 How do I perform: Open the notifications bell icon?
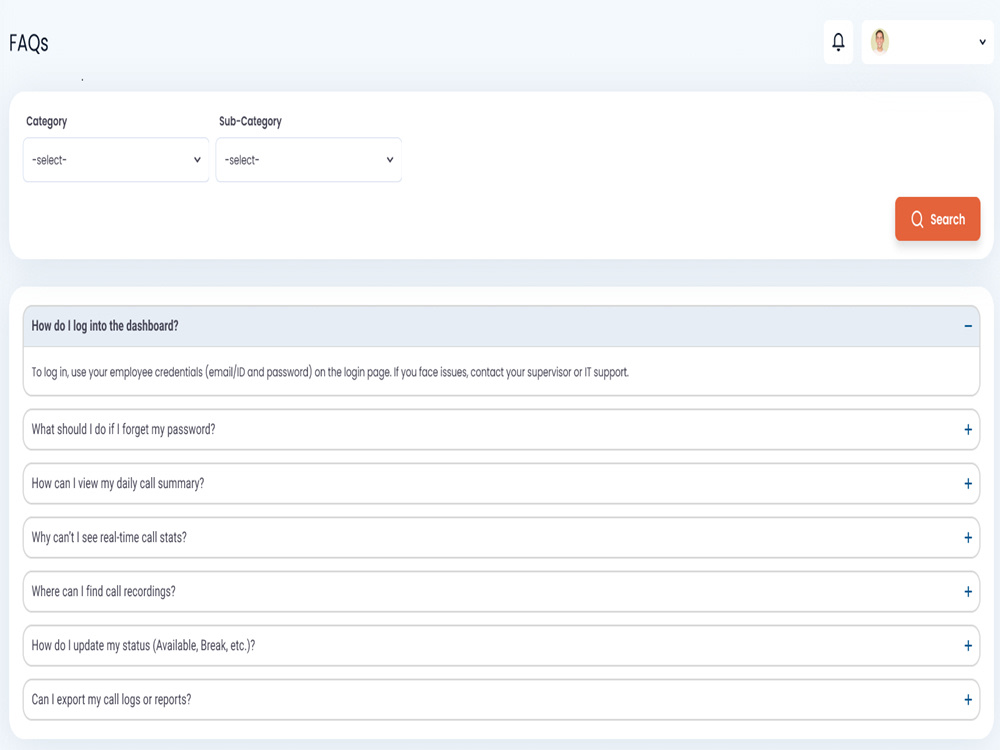pyautogui.click(x=838, y=42)
